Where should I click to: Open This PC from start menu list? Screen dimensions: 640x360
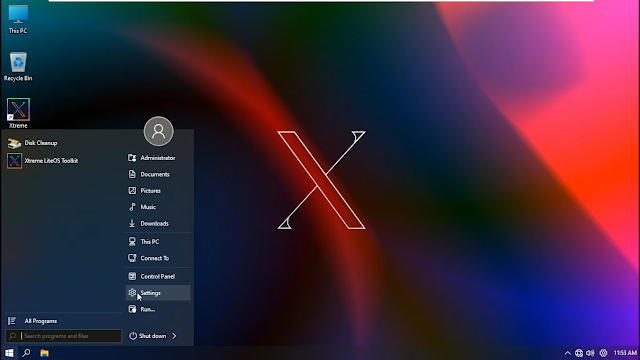158,242
